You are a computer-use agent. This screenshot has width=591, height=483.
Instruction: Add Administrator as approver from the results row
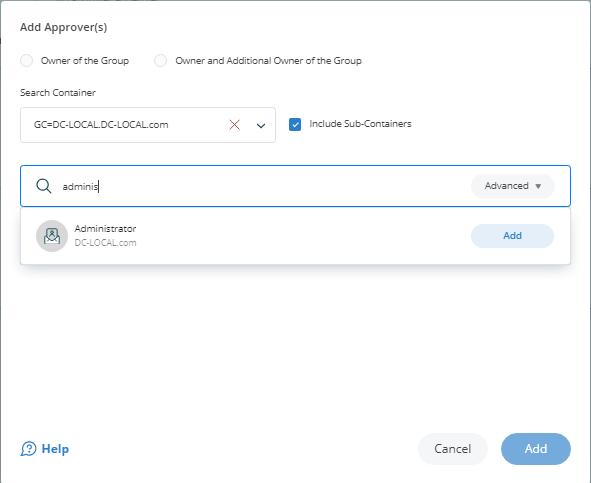512,236
